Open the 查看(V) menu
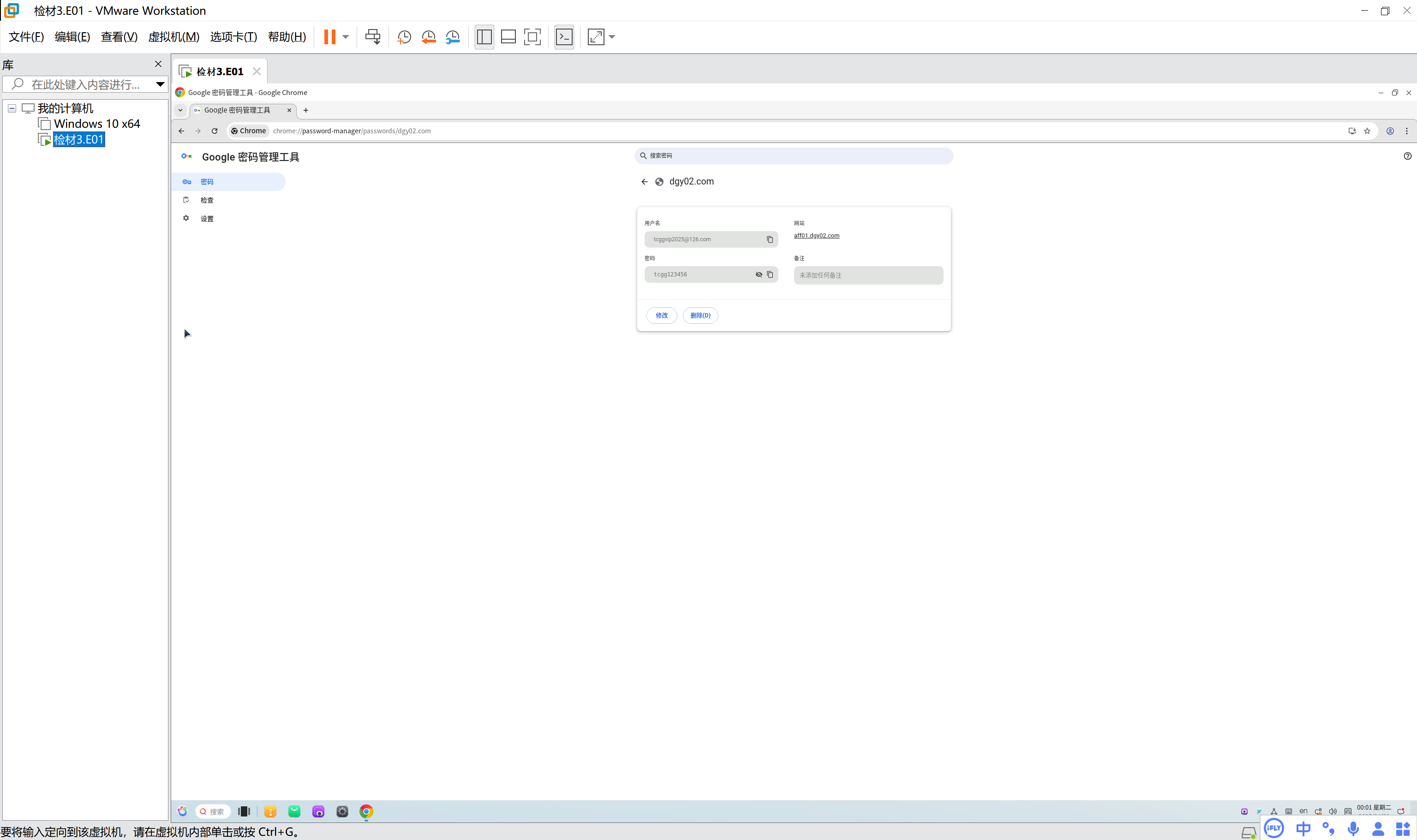The image size is (1417, 840). [x=119, y=37]
